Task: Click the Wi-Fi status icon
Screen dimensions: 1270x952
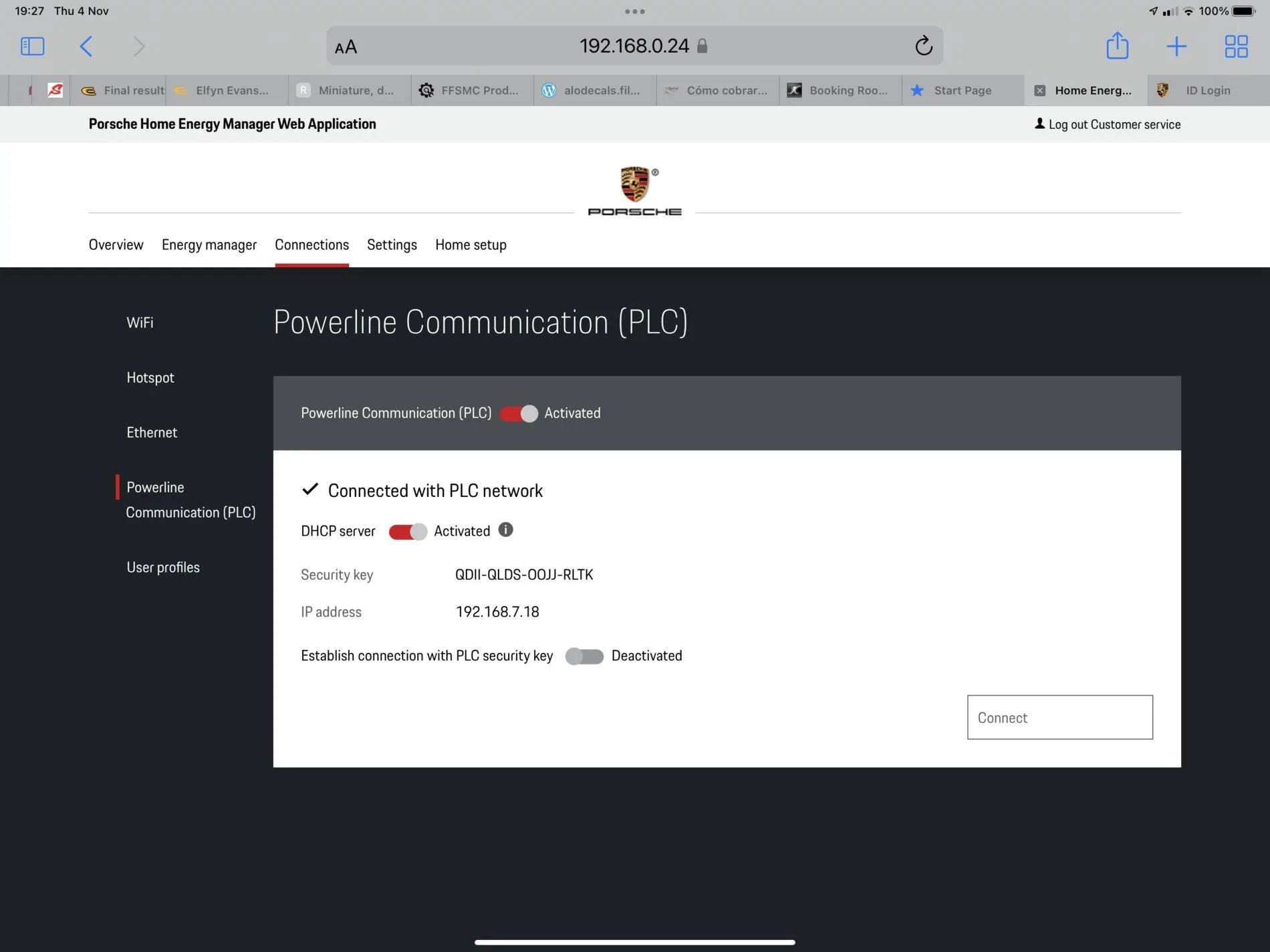Action: 1188,11
